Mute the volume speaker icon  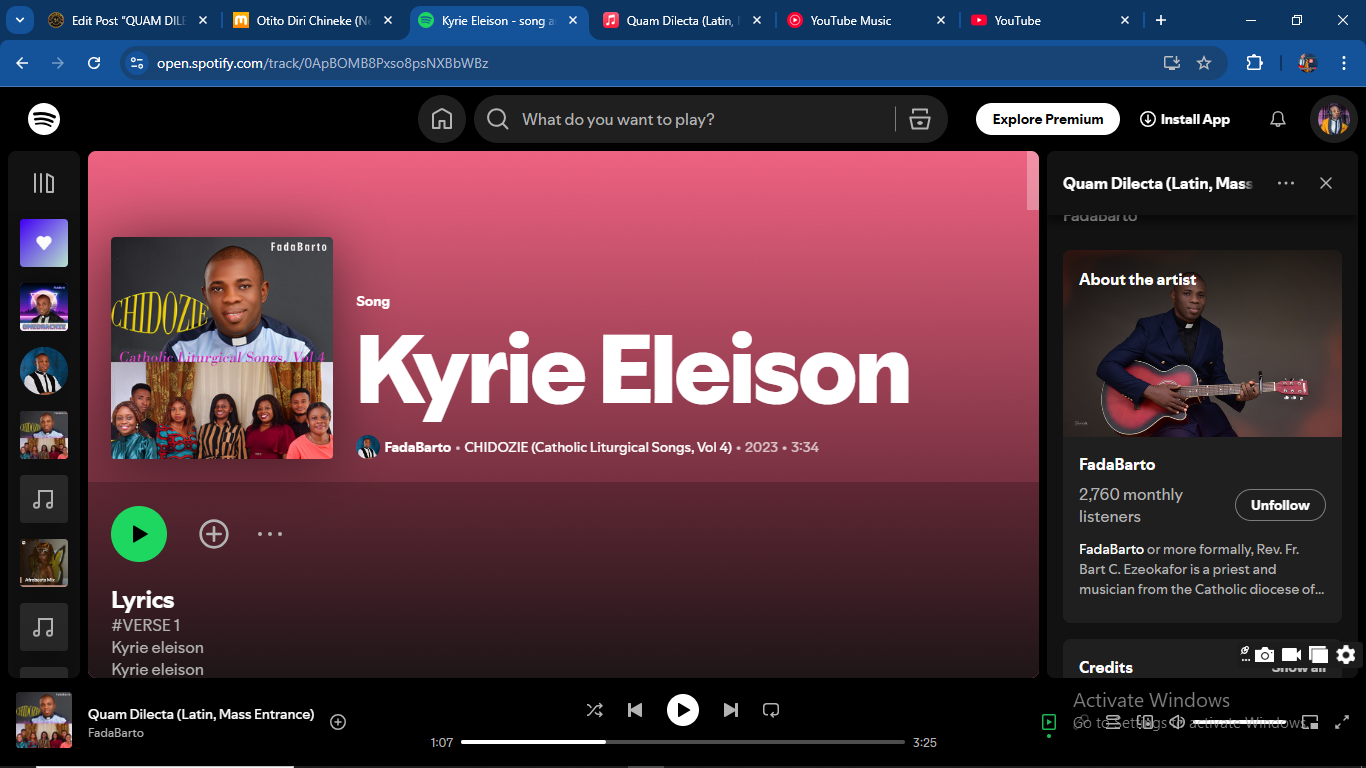[x=1178, y=722]
